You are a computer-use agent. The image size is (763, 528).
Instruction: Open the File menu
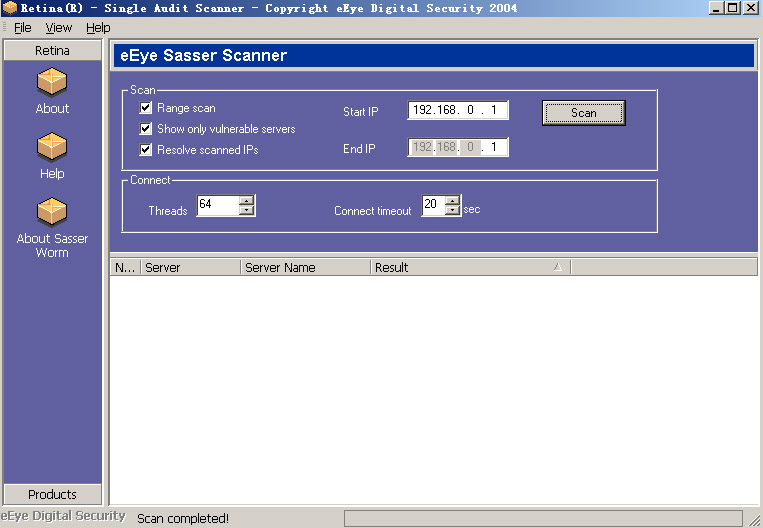pos(22,28)
